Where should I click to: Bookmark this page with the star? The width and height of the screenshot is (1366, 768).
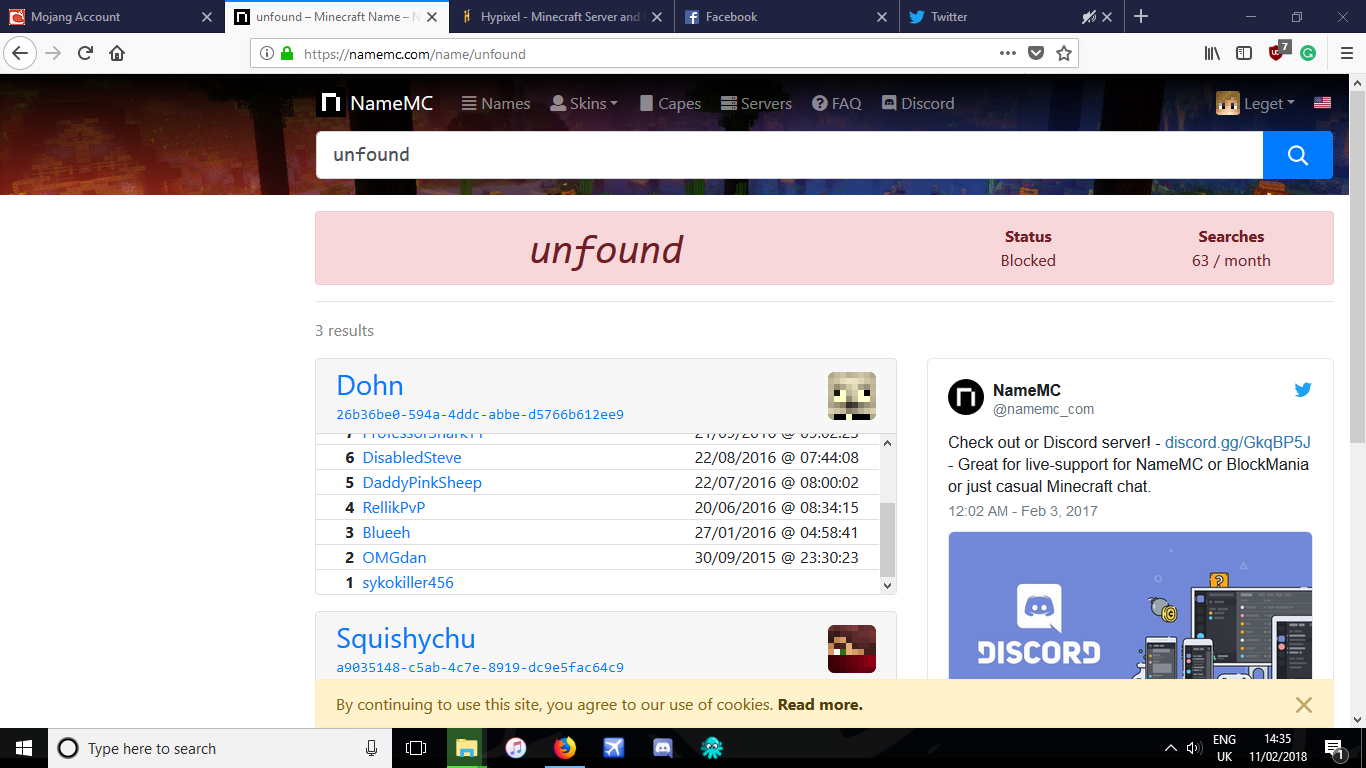click(x=1064, y=54)
